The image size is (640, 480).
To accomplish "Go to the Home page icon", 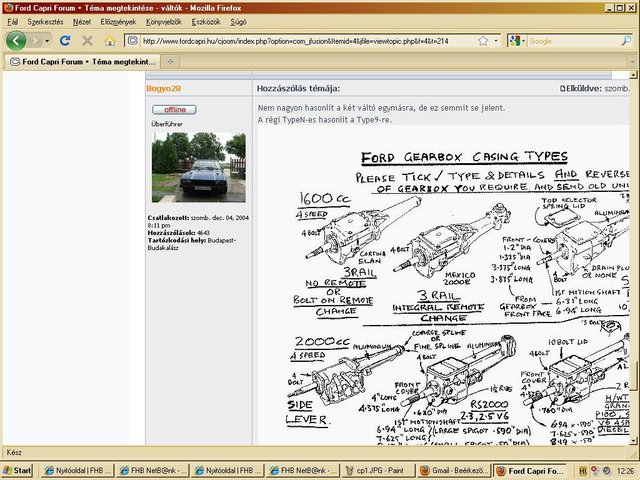I will point(110,41).
